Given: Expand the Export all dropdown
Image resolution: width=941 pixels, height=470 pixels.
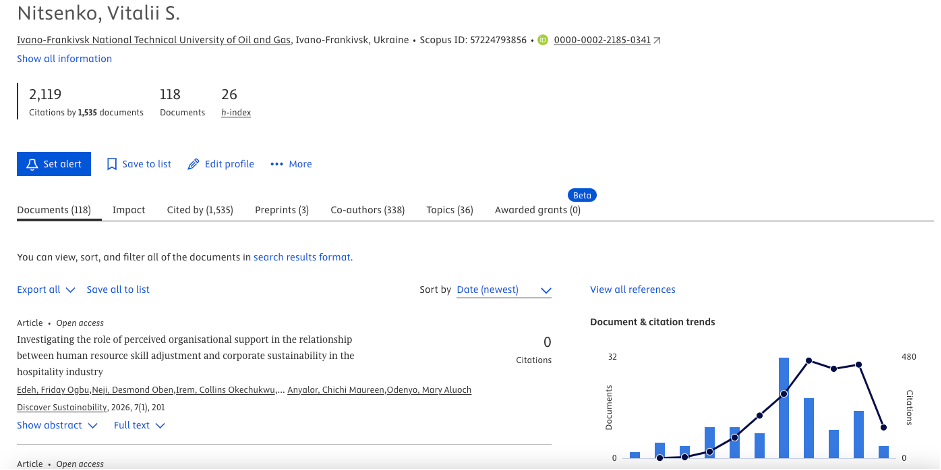Looking at the screenshot, I should coord(46,289).
